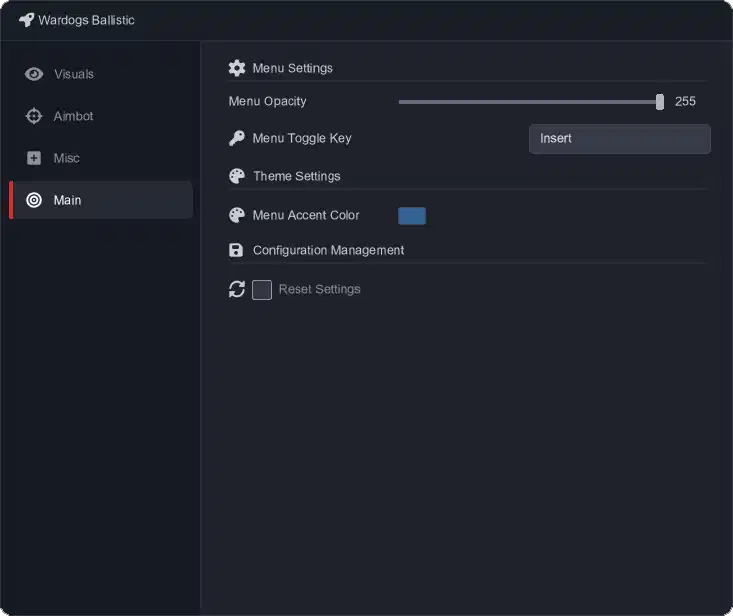733x616 pixels.
Task: Open the blue Menu Accent Color swatch
Action: click(412, 216)
